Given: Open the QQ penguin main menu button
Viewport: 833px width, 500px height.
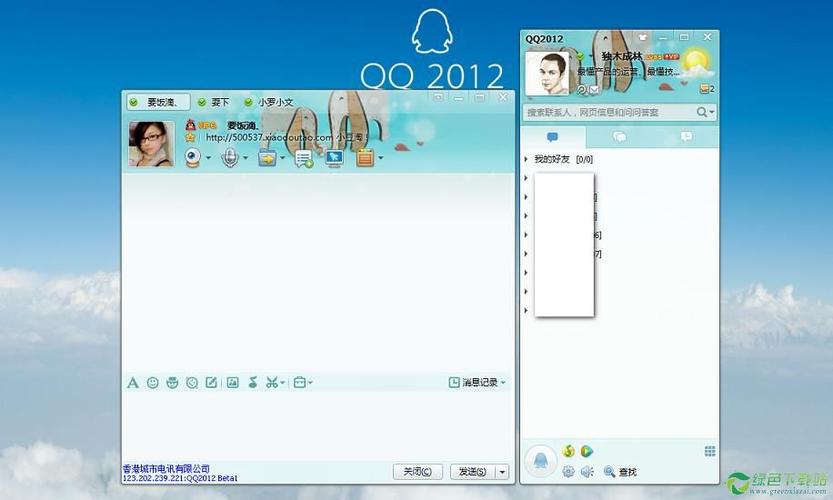Looking at the screenshot, I should tap(540, 461).
